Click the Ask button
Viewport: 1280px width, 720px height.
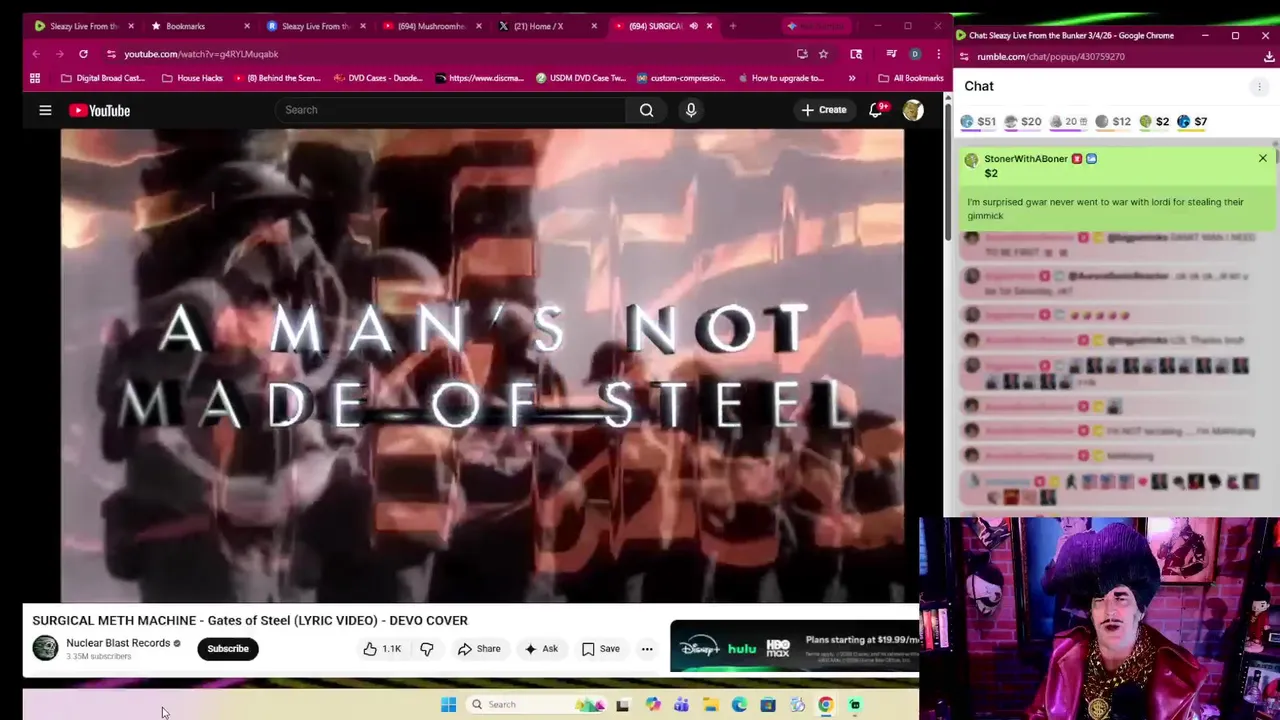coord(541,649)
